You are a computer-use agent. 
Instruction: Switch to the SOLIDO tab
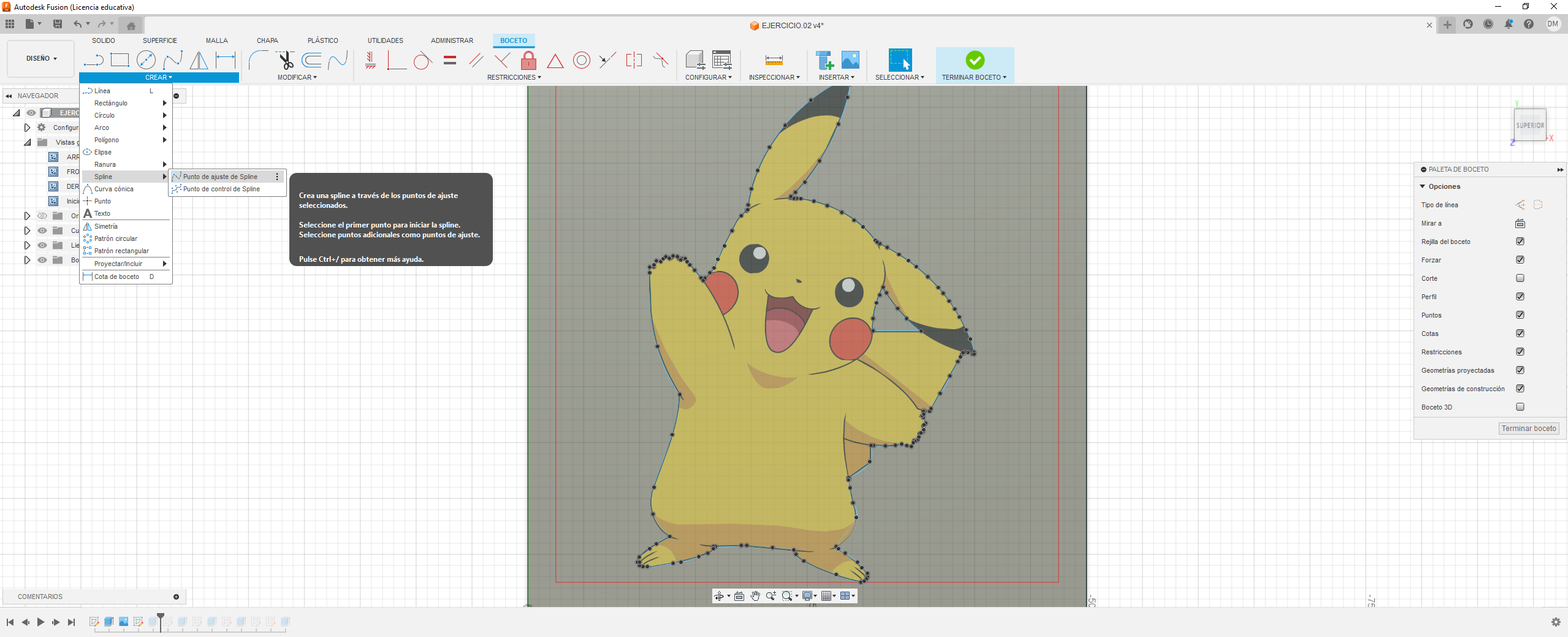[104, 40]
